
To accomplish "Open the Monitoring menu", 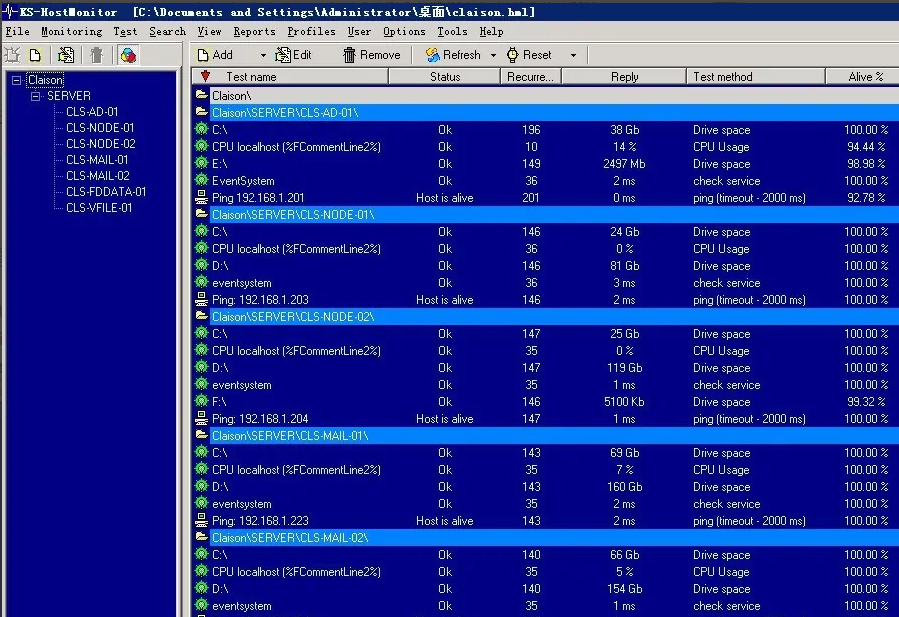I will [x=71, y=32].
